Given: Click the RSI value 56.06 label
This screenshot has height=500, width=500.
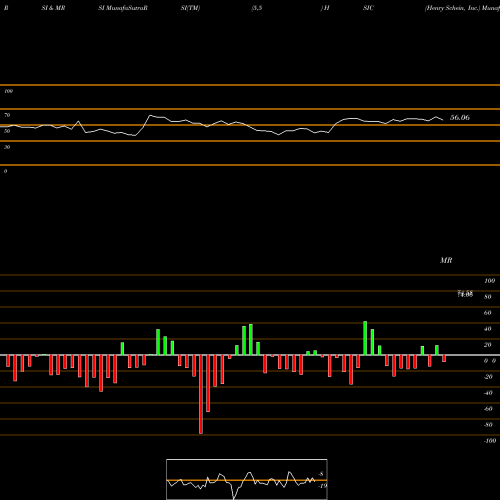Looking at the screenshot, I should (460, 117).
